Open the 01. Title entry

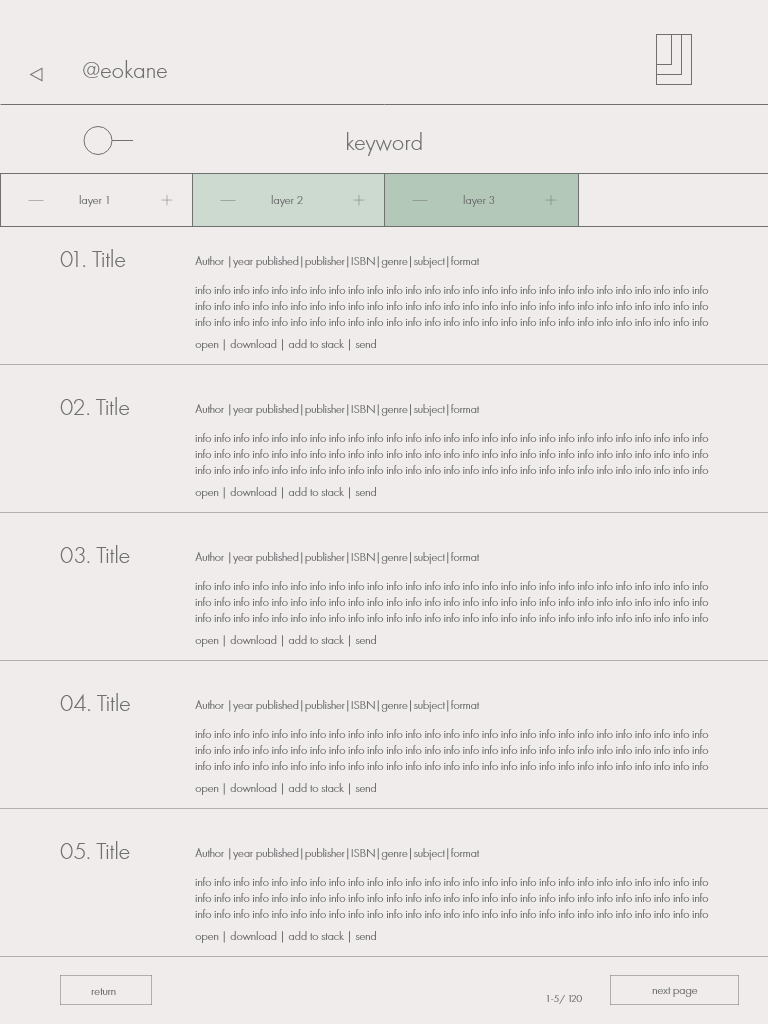[93, 260]
